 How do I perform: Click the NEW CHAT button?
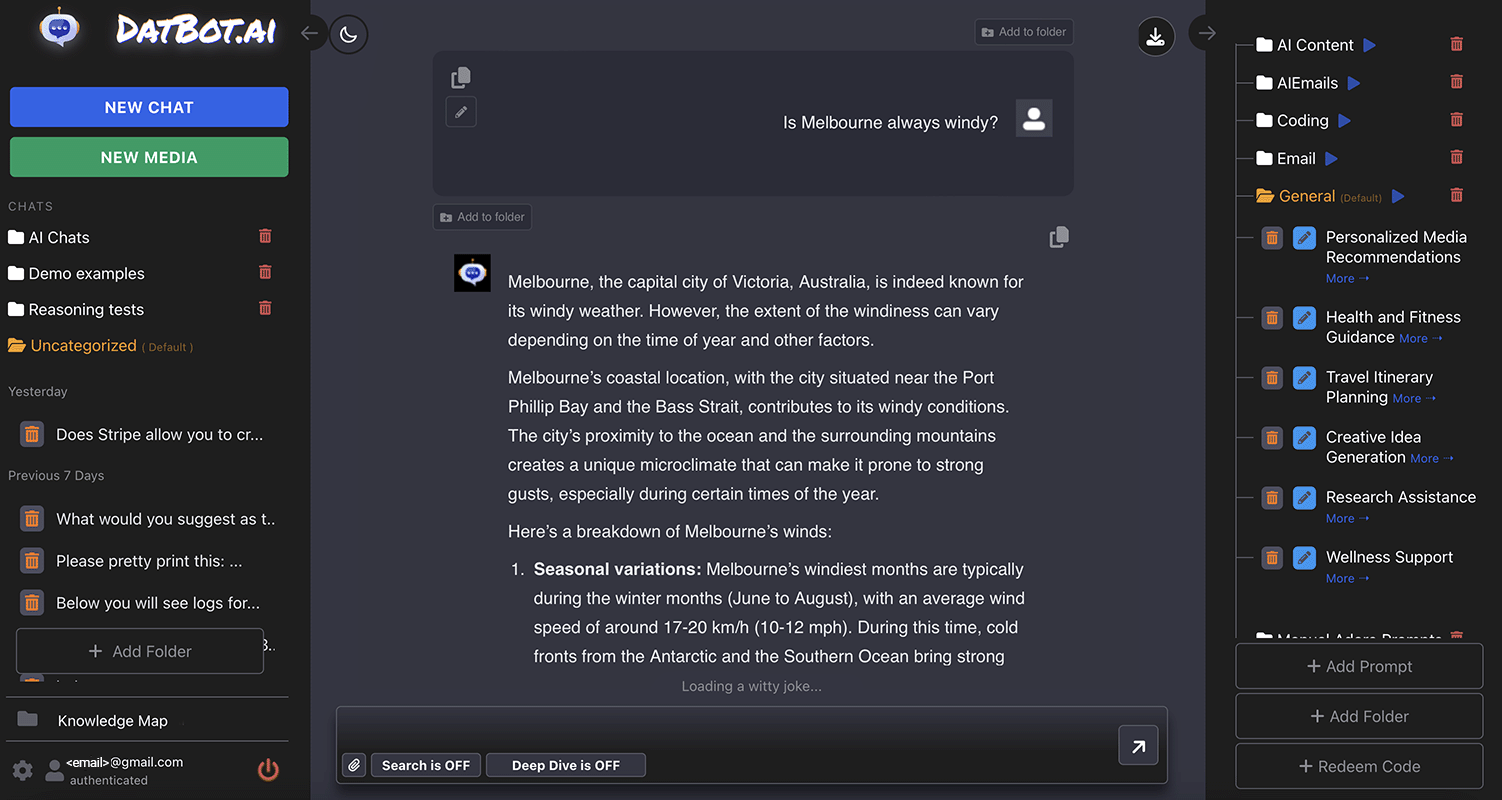(149, 107)
